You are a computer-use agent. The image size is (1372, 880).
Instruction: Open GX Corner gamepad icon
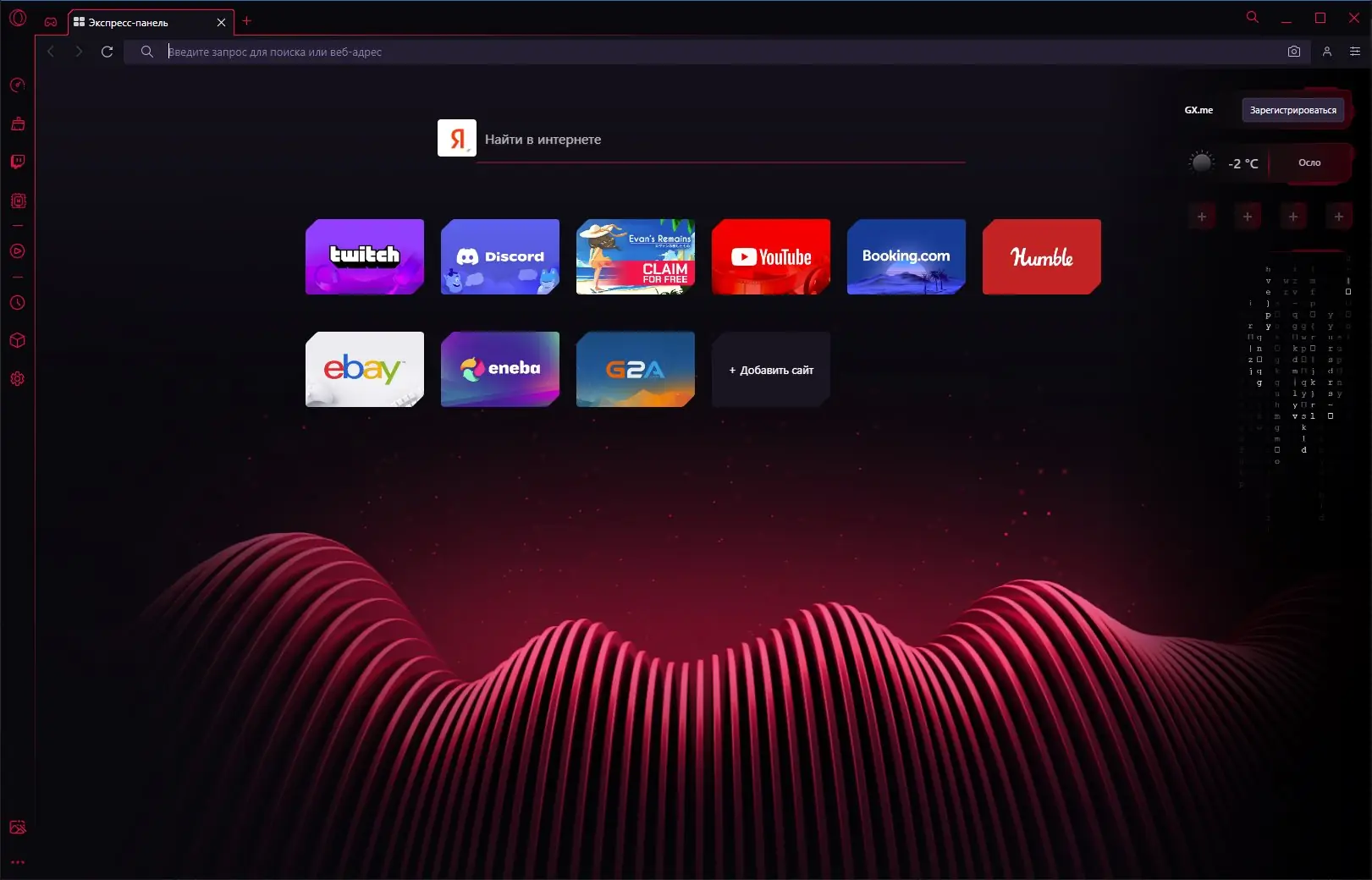(x=51, y=22)
